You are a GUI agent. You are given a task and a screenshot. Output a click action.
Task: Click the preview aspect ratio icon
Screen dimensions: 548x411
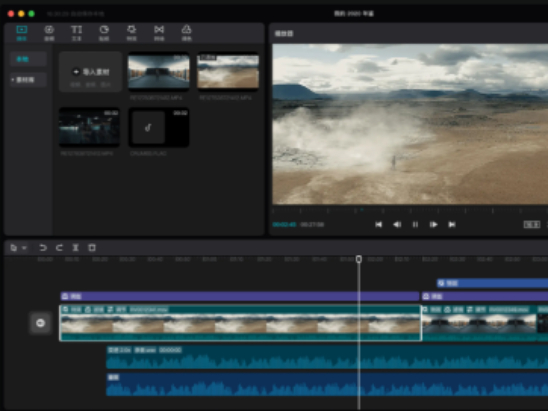[x=532, y=224]
